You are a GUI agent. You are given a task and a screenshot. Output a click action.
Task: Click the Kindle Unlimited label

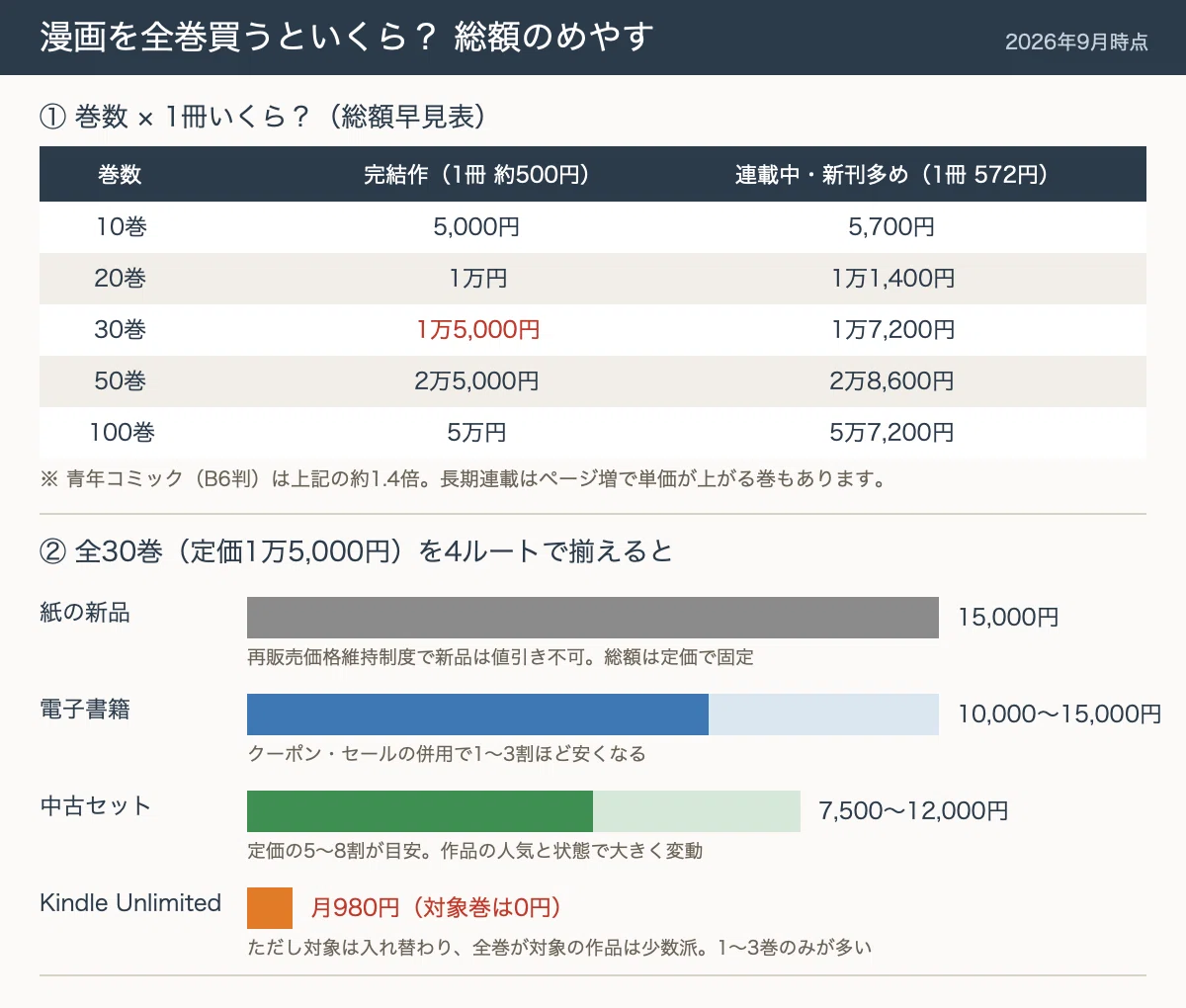(x=130, y=903)
